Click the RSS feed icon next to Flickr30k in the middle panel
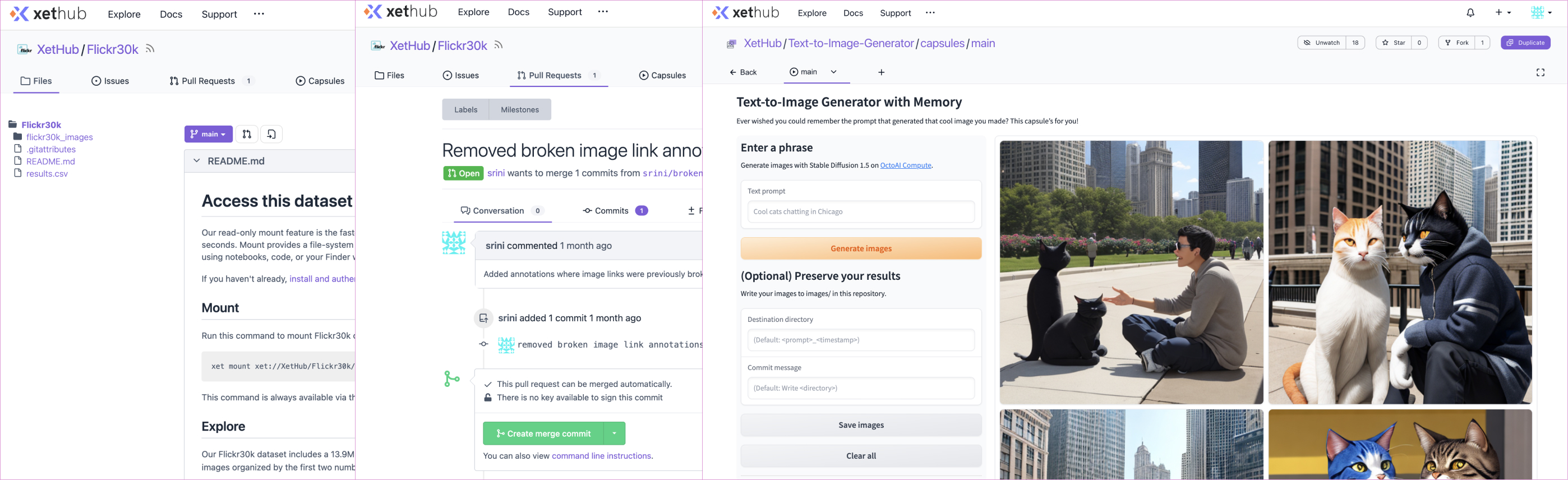 (499, 45)
